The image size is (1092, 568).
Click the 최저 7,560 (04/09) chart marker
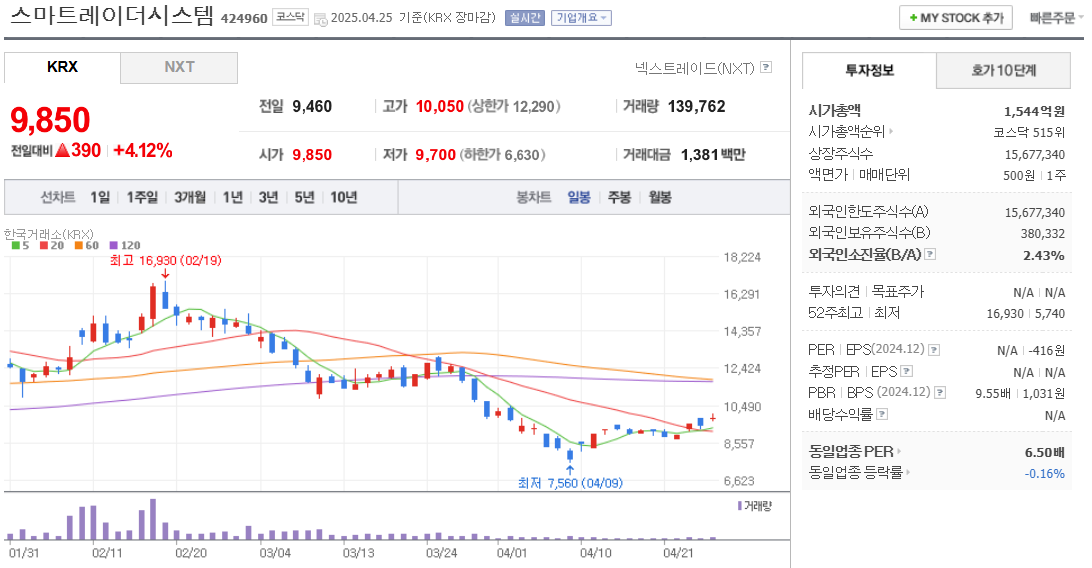[x=570, y=483]
